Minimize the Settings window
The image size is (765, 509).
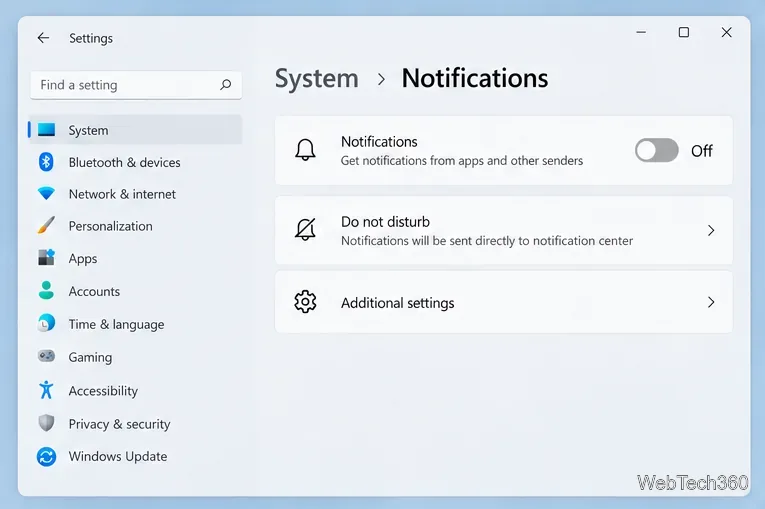pyautogui.click(x=641, y=32)
